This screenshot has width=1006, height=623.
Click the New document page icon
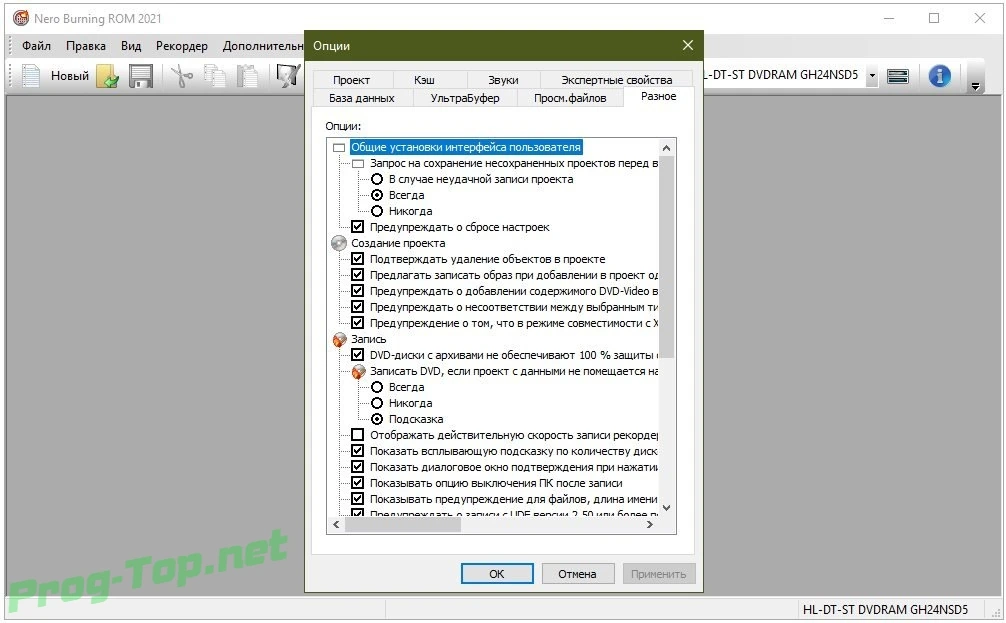[31, 76]
